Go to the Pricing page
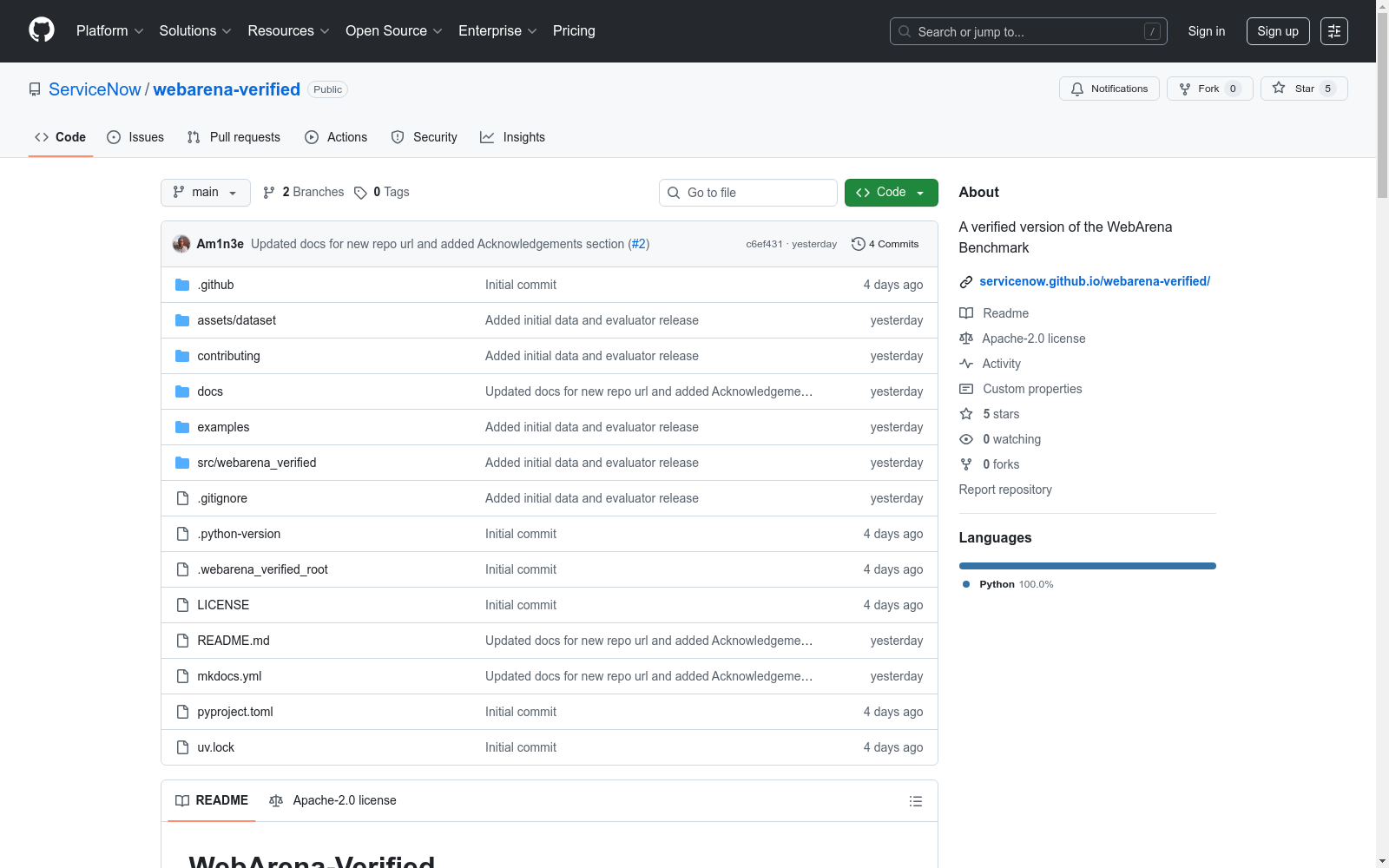 [x=574, y=31]
